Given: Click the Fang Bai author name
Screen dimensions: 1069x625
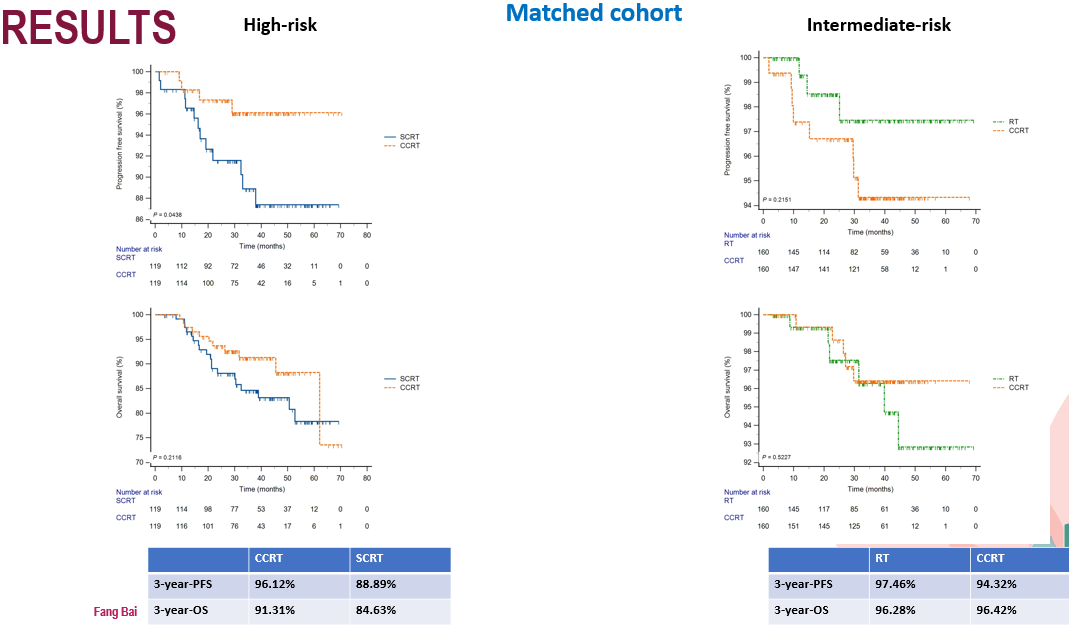Looking at the screenshot, I should [115, 612].
